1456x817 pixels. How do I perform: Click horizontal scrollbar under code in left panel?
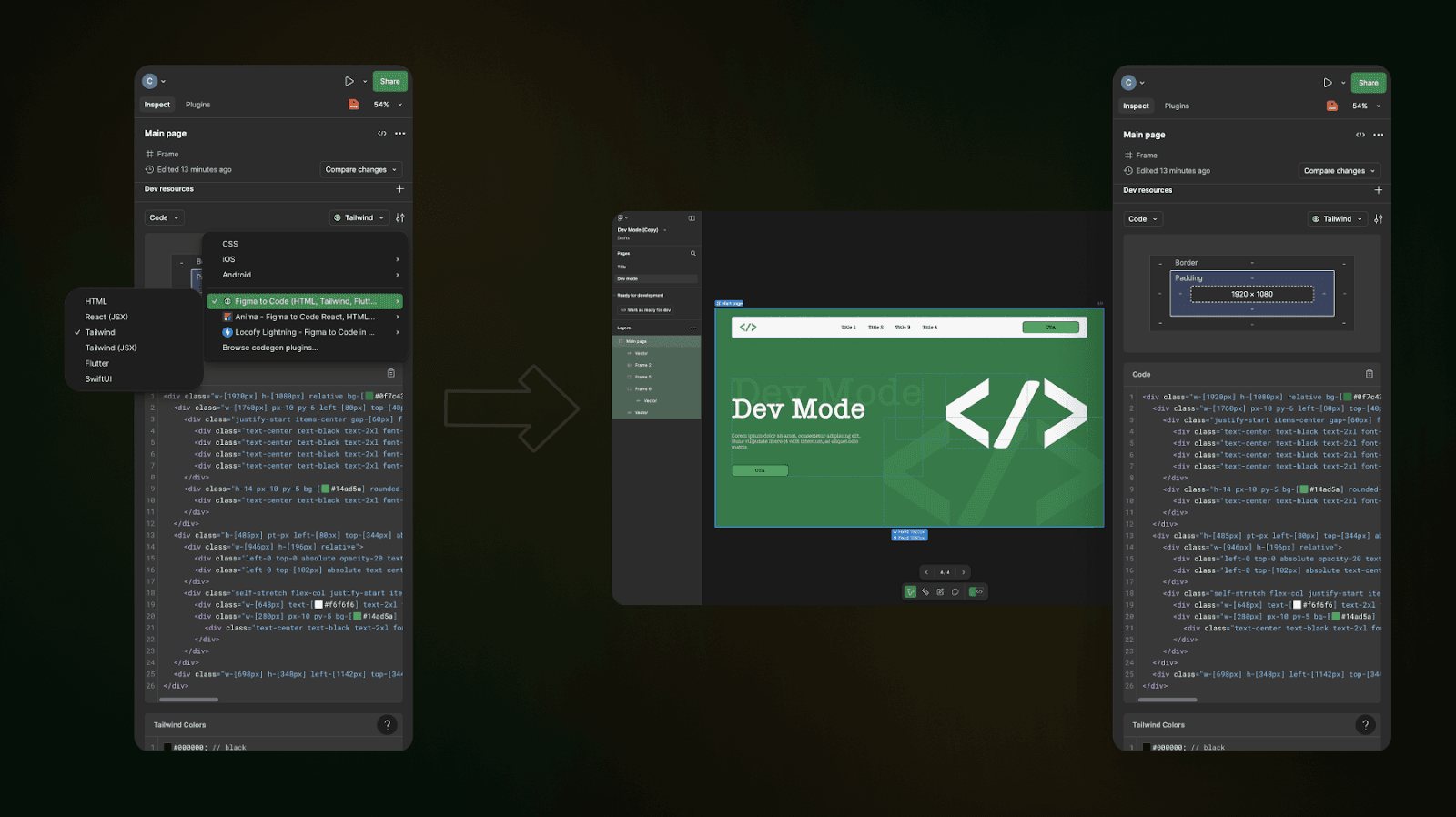(x=189, y=700)
